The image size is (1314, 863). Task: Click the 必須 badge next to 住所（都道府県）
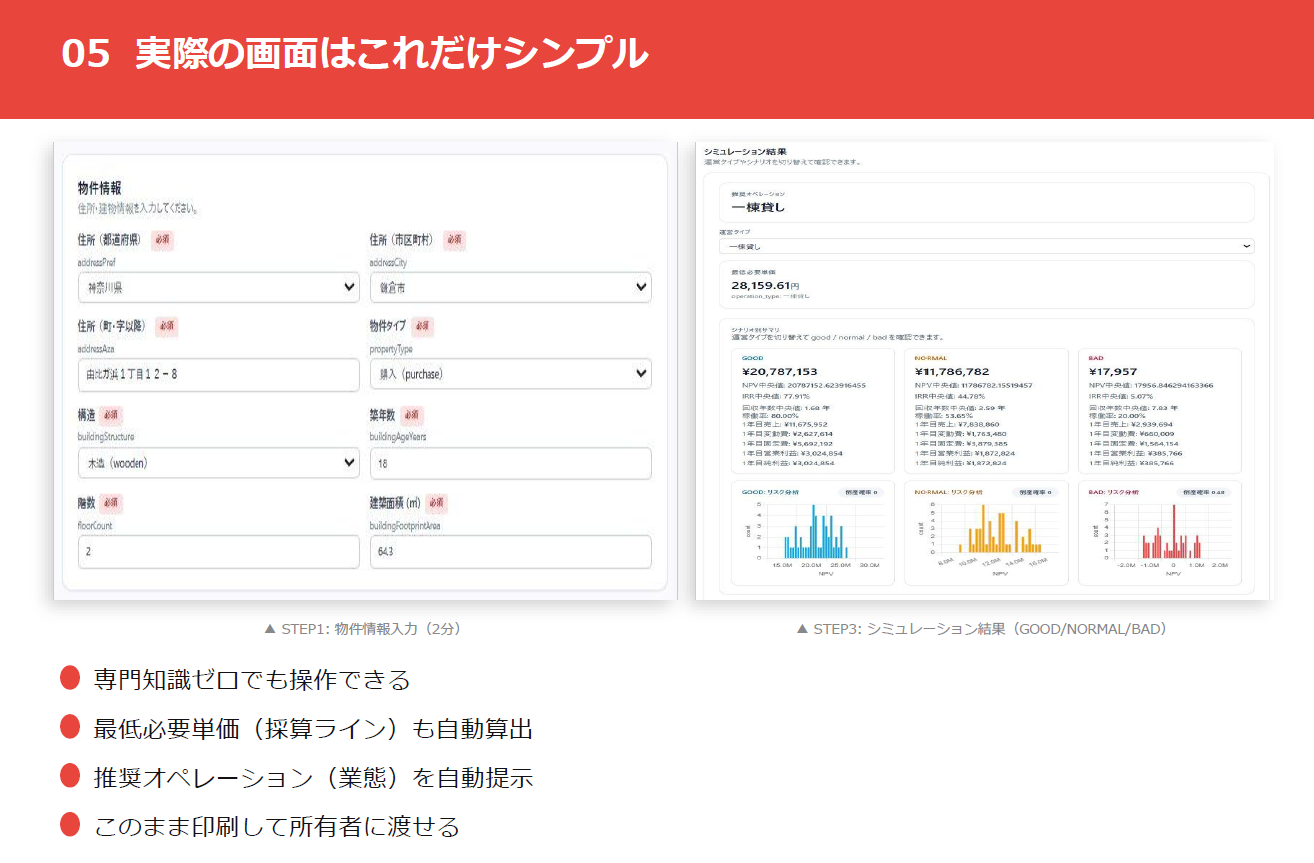162,240
